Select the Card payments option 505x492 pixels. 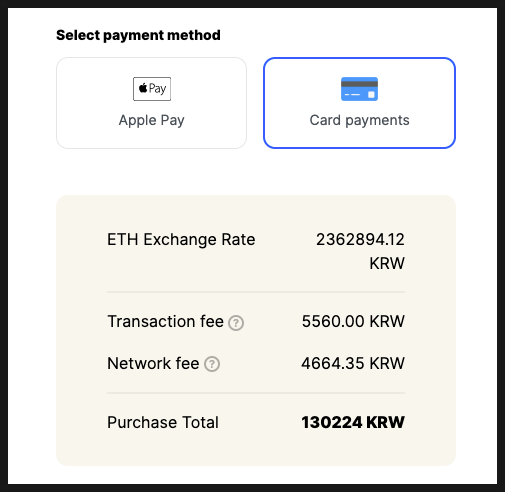coord(359,103)
